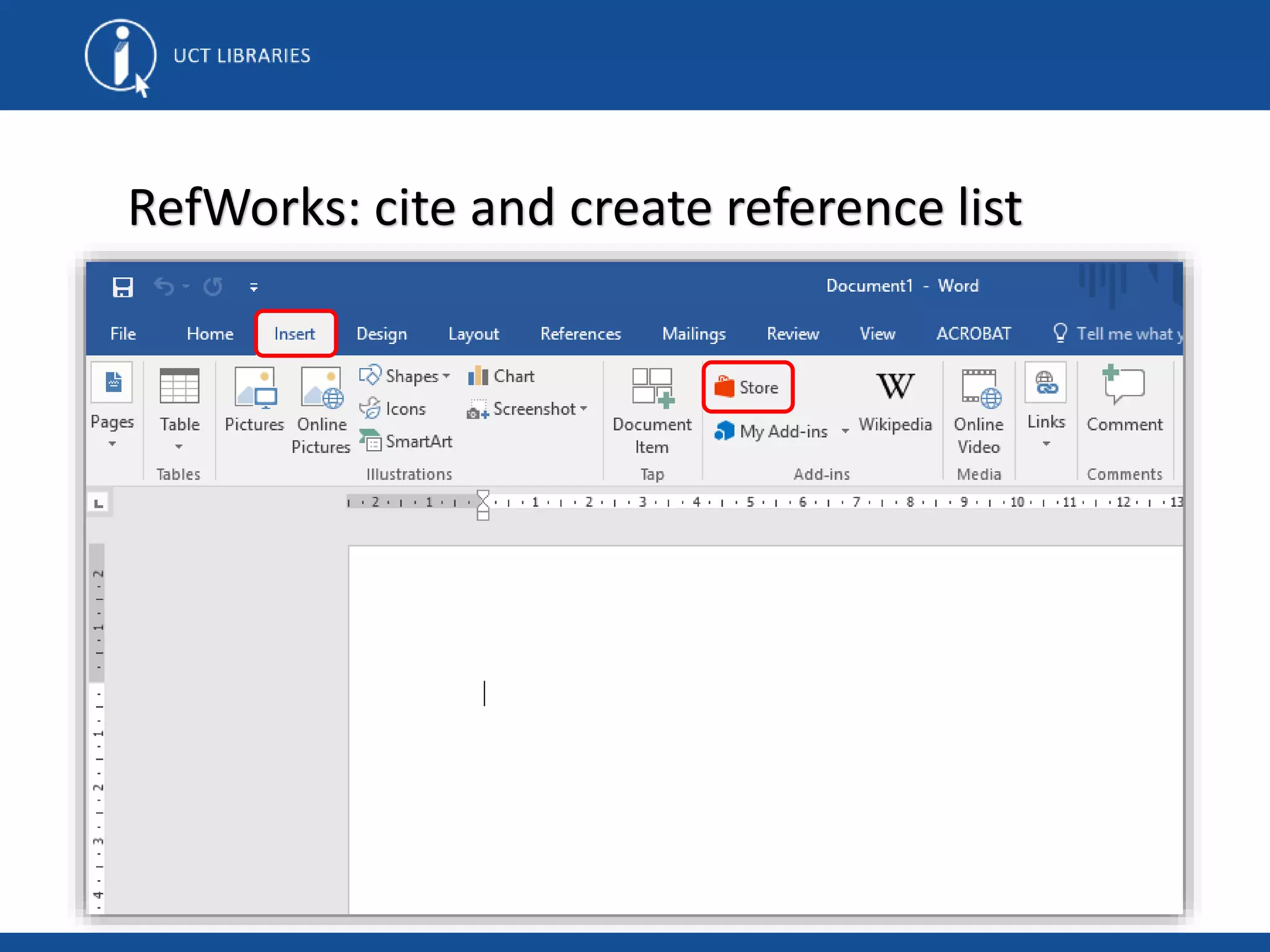Click the Tell me what search box

pyautogui.click(x=1117, y=333)
